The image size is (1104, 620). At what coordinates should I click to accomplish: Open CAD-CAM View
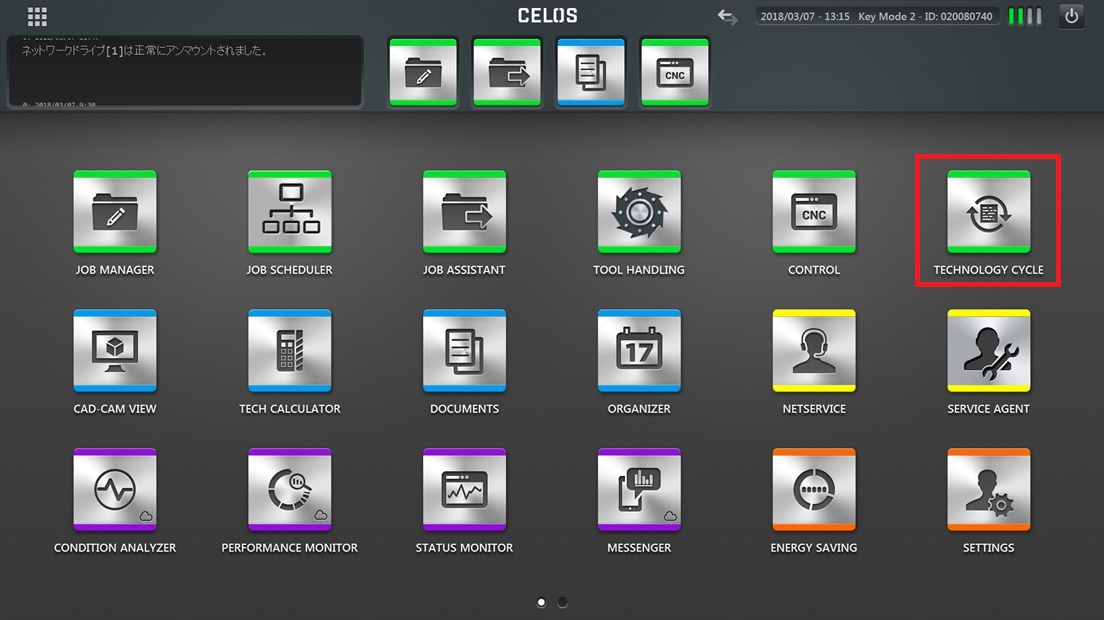click(115, 350)
